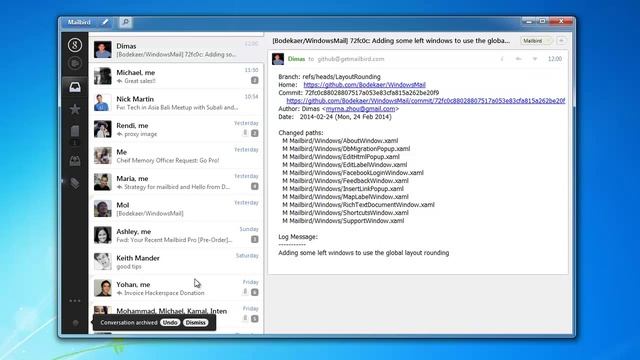Open Home link github.com/Bodekaer/WindowsMail
640x360 pixels.
364,85
